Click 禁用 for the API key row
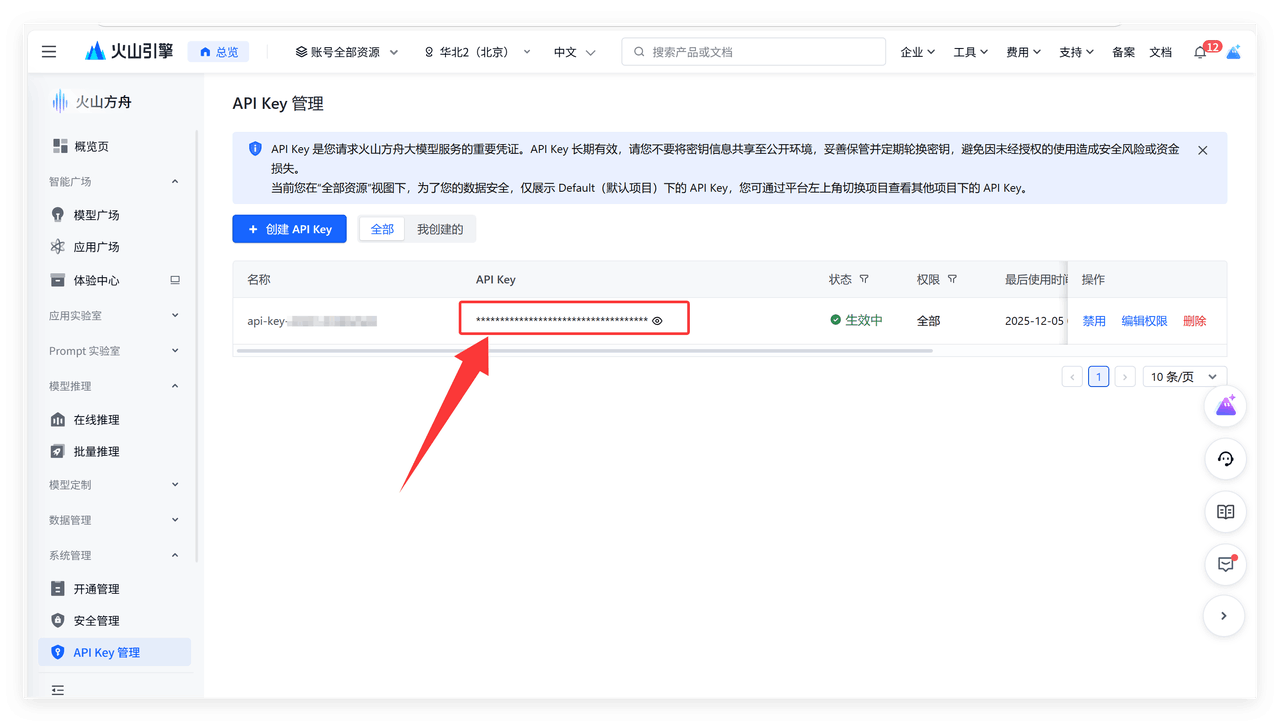 1094,321
